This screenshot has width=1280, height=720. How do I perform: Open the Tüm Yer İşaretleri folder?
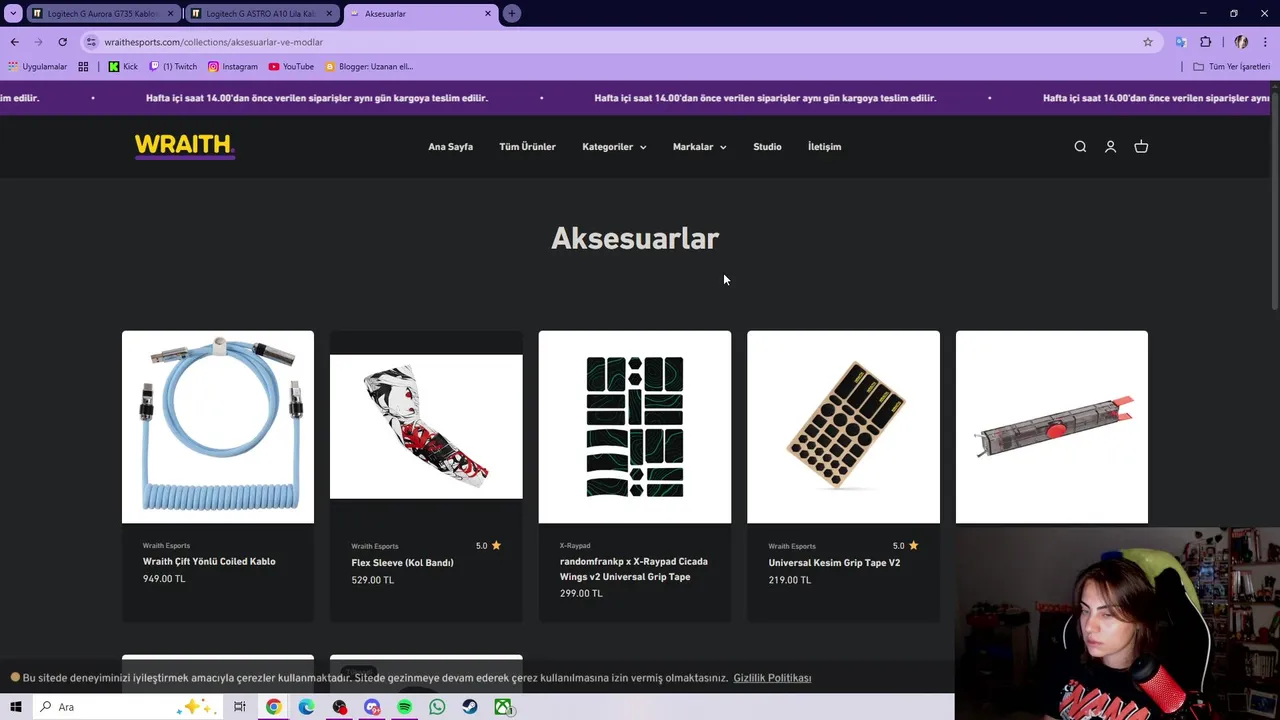tap(1231, 66)
